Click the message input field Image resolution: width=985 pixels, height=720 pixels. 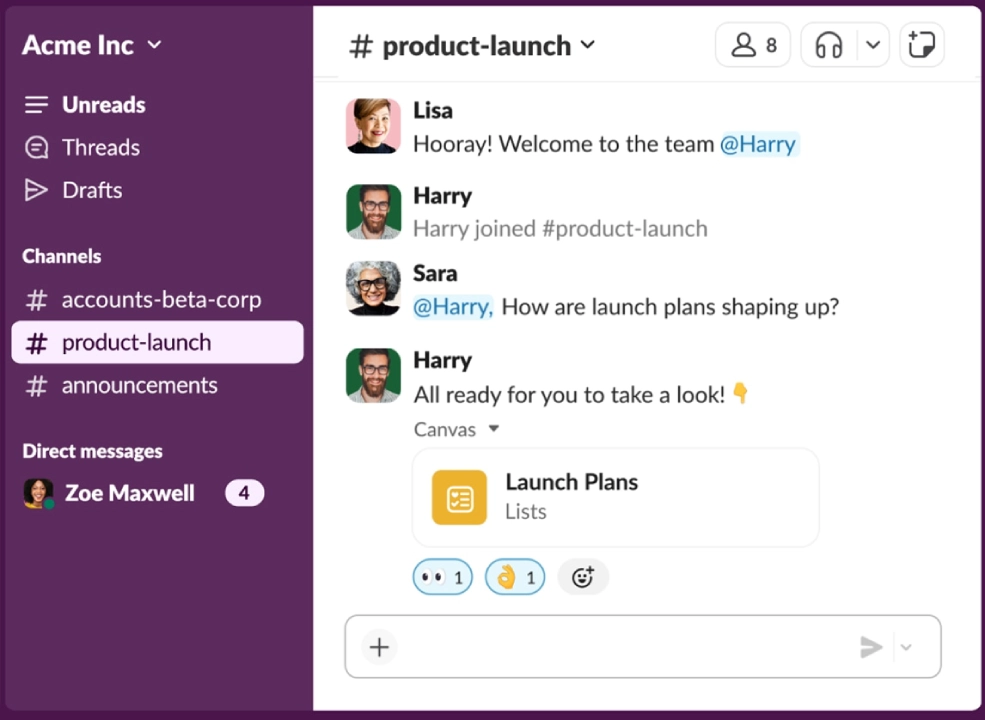pyautogui.click(x=620, y=647)
